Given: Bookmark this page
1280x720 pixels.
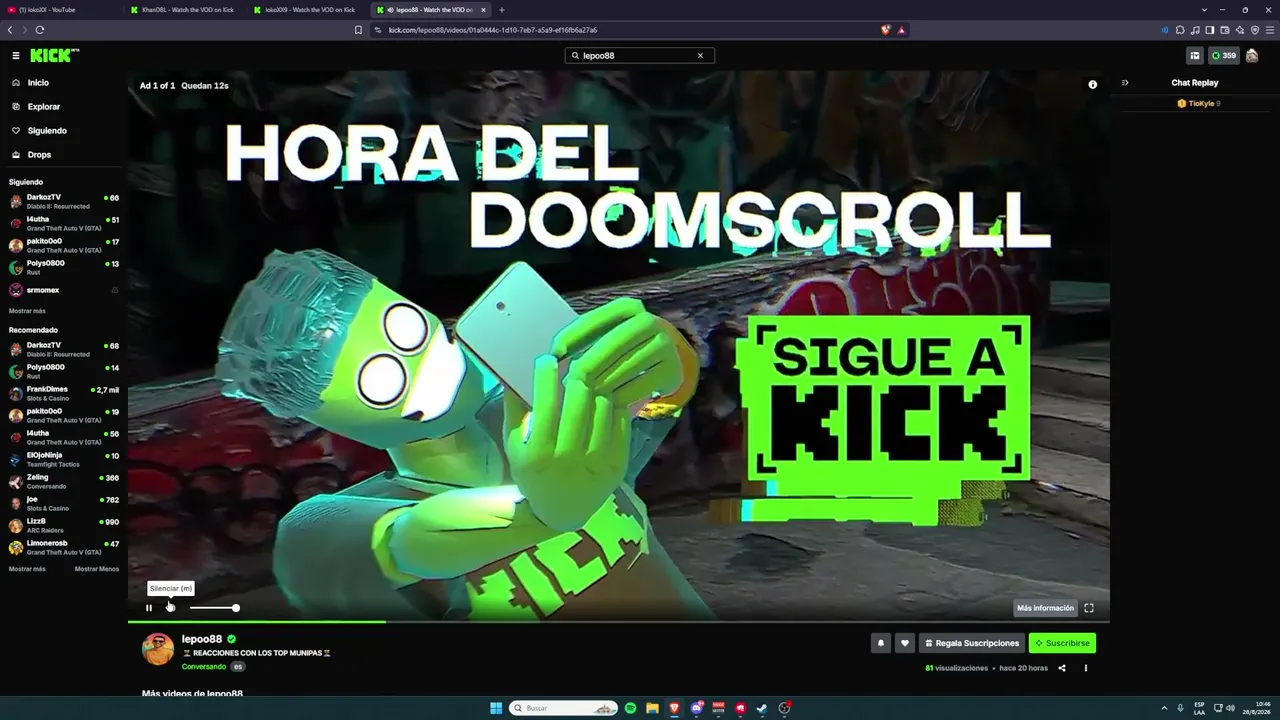Looking at the screenshot, I should pyautogui.click(x=358, y=30).
